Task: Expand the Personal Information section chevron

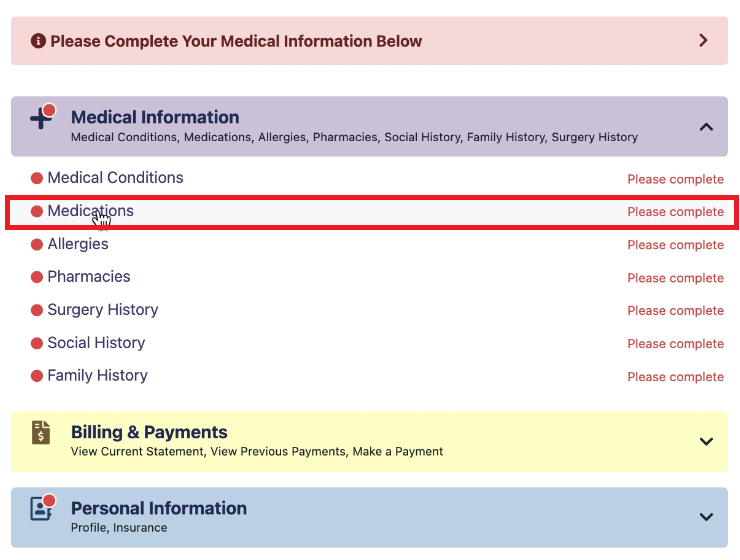Action: 706,517
